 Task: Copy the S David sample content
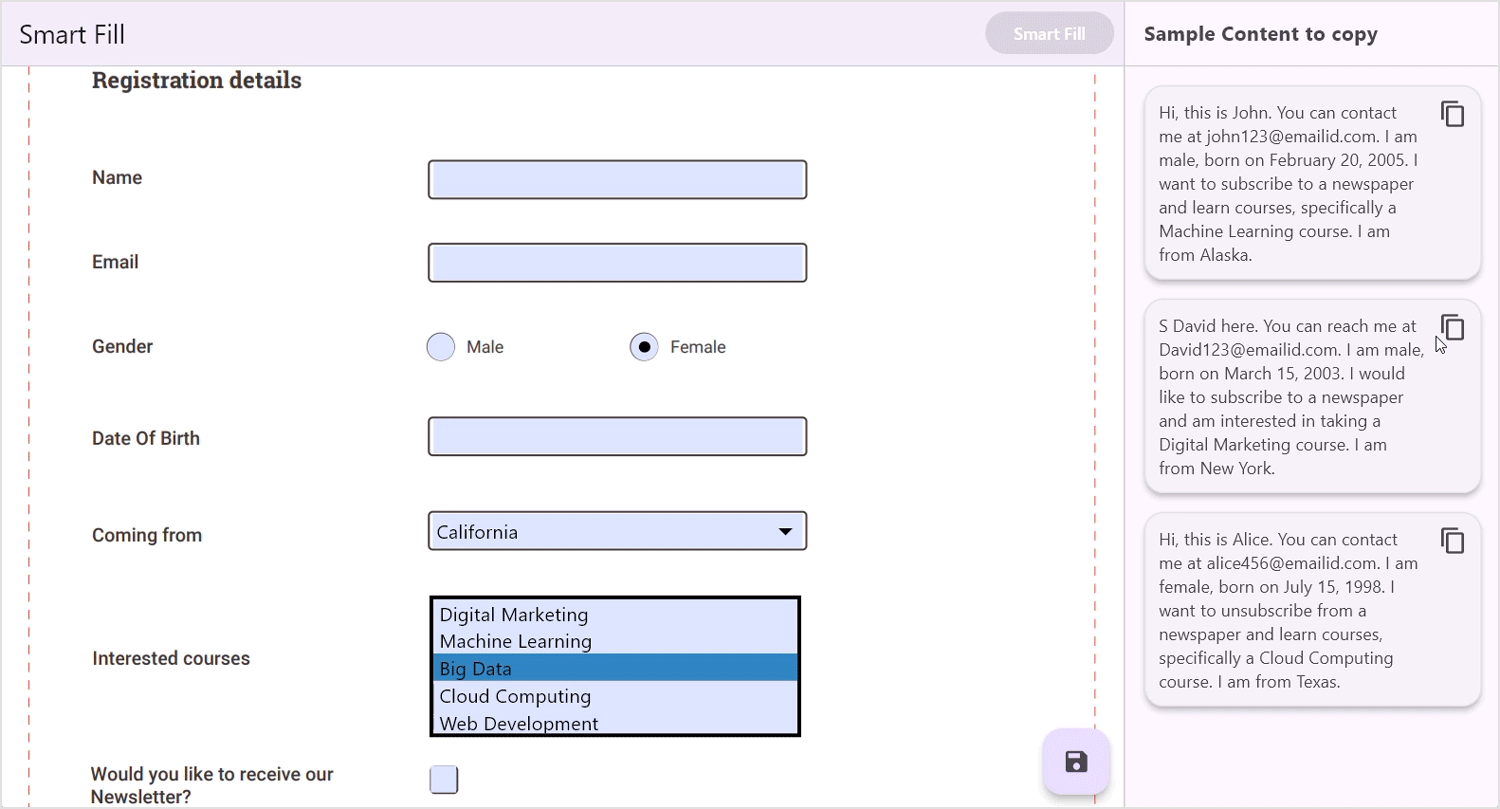(1452, 327)
